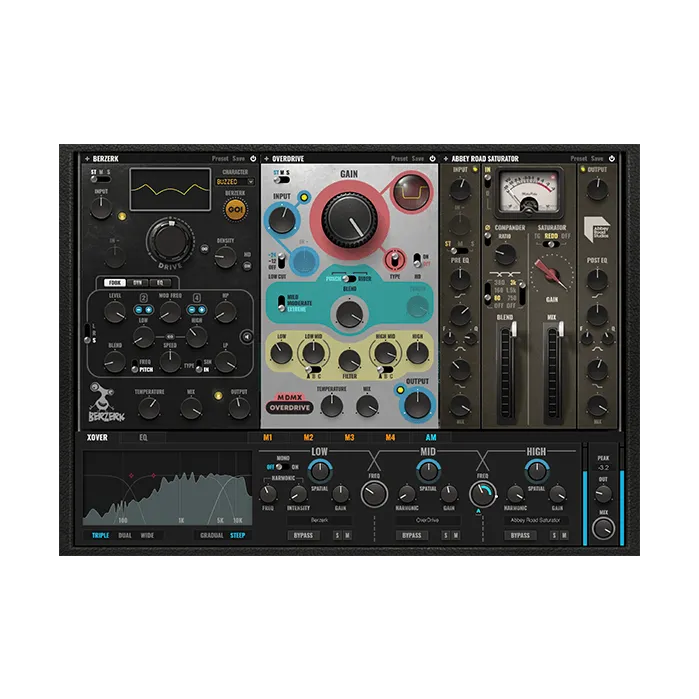Screen dimensions: 699x699
Task: Click the speaker monitor icon in Berzerk
Action: [247, 337]
